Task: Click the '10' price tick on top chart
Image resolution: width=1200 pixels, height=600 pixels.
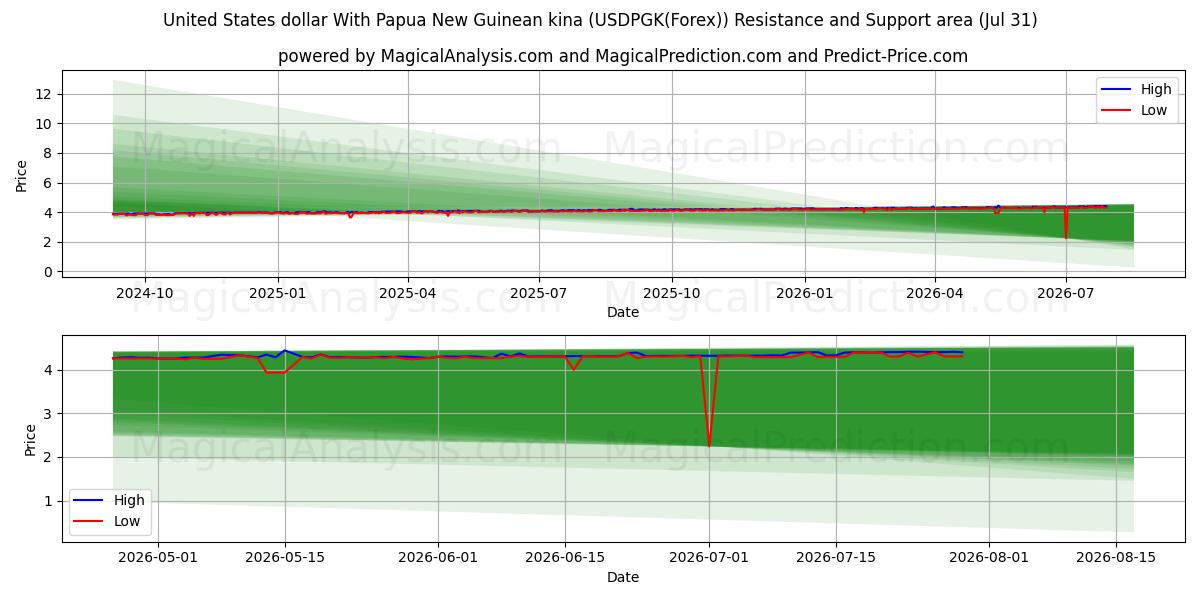Action: (45, 124)
